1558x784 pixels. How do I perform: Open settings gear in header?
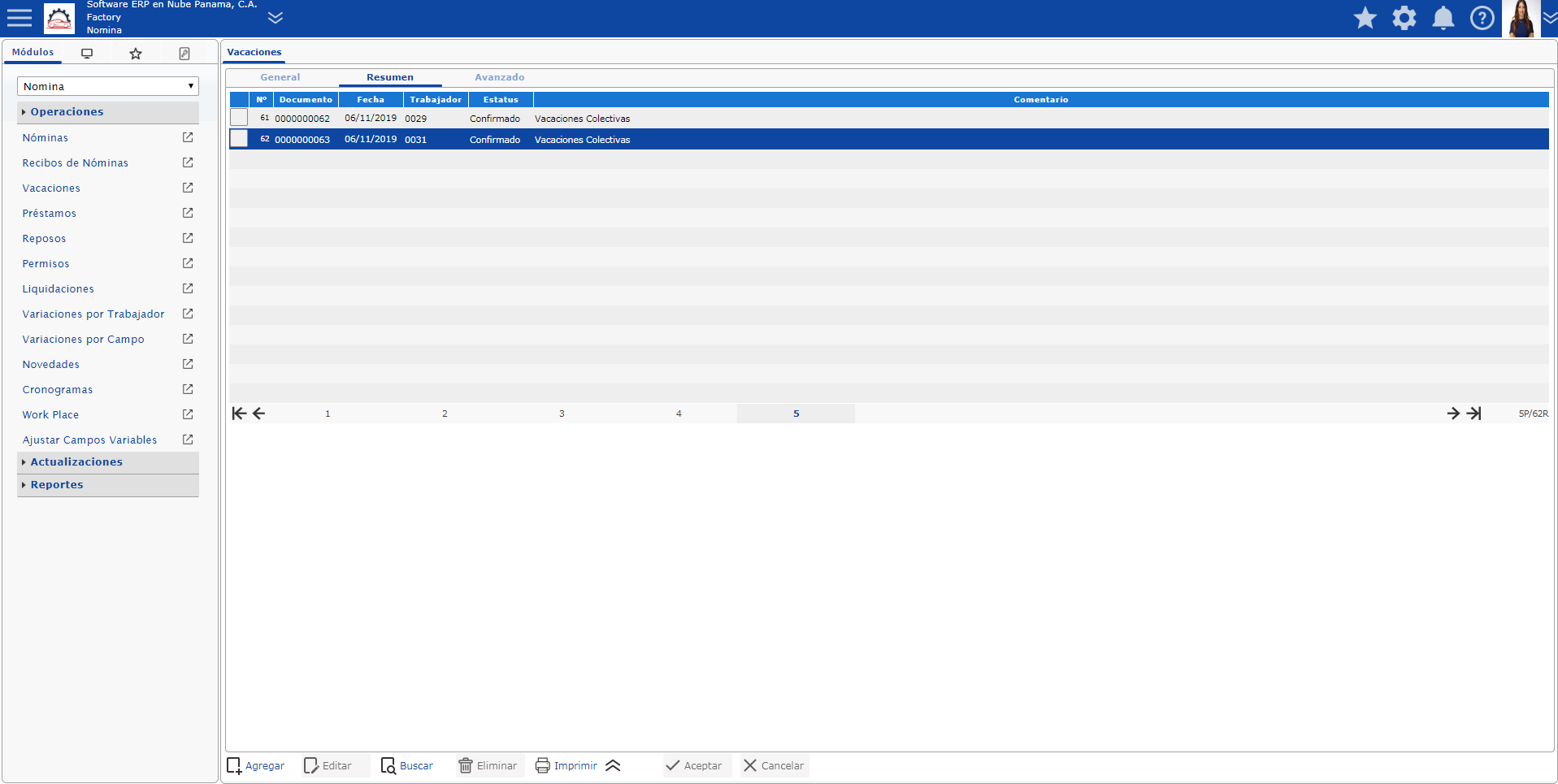(1404, 18)
